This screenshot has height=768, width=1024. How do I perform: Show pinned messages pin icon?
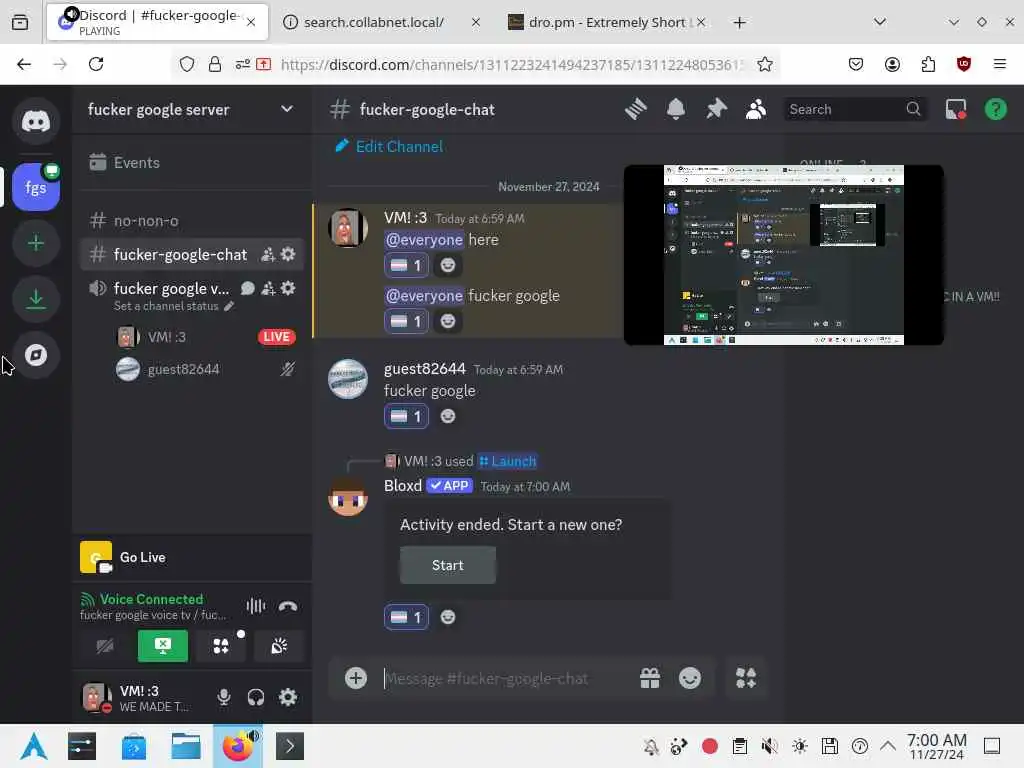click(x=716, y=109)
